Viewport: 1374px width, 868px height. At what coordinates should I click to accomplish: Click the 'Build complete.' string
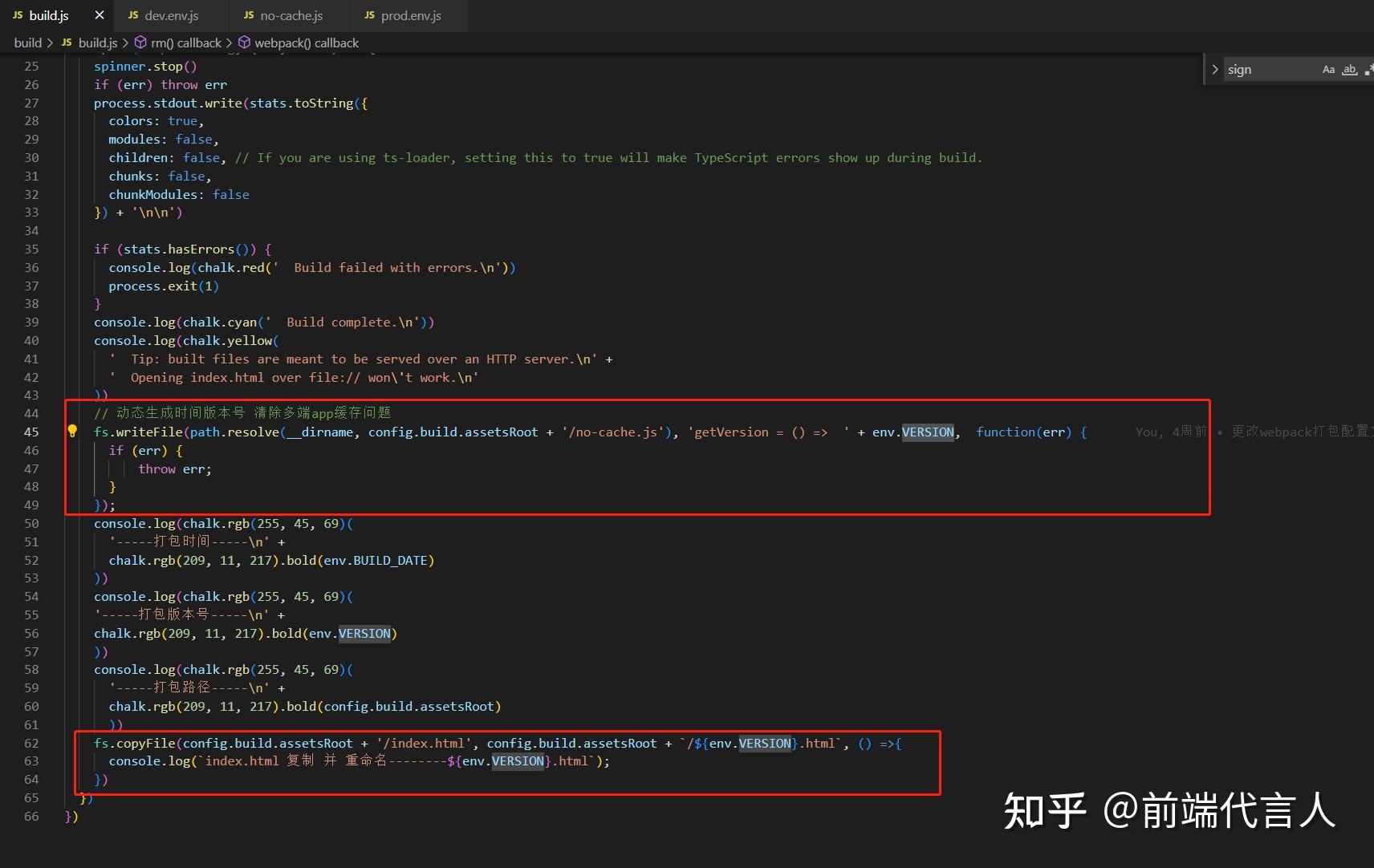(343, 322)
